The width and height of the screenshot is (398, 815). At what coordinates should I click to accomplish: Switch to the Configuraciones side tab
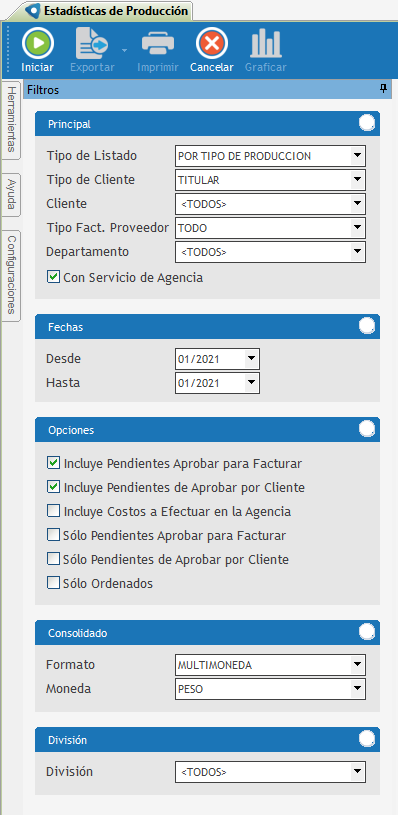11,276
